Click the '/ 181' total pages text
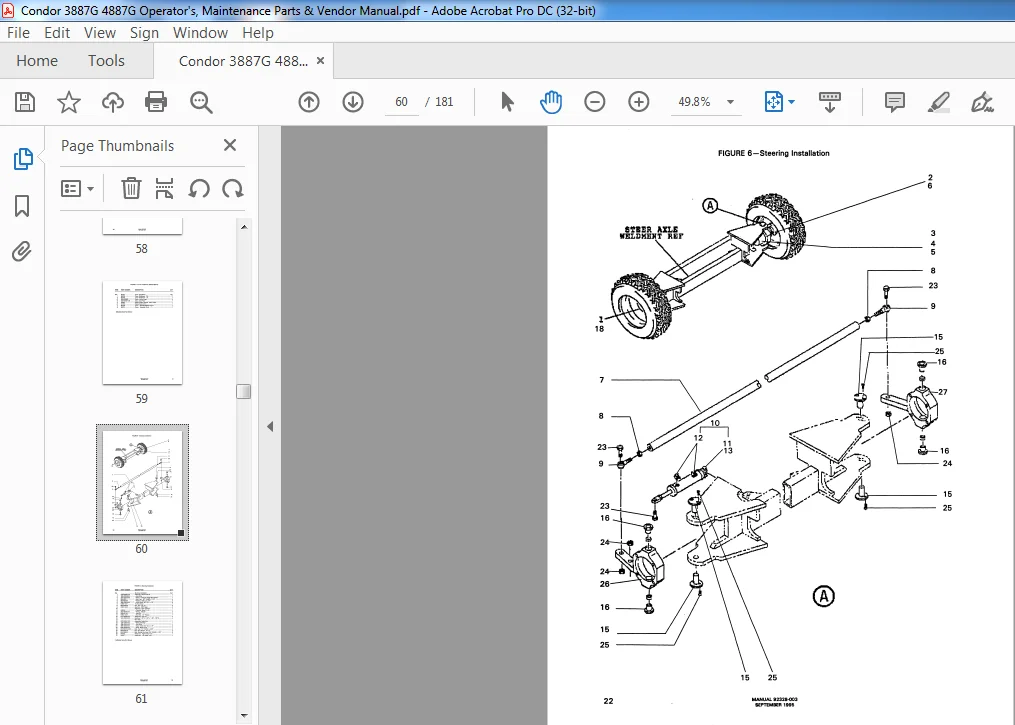Image resolution: width=1015 pixels, height=725 pixels. pos(439,102)
